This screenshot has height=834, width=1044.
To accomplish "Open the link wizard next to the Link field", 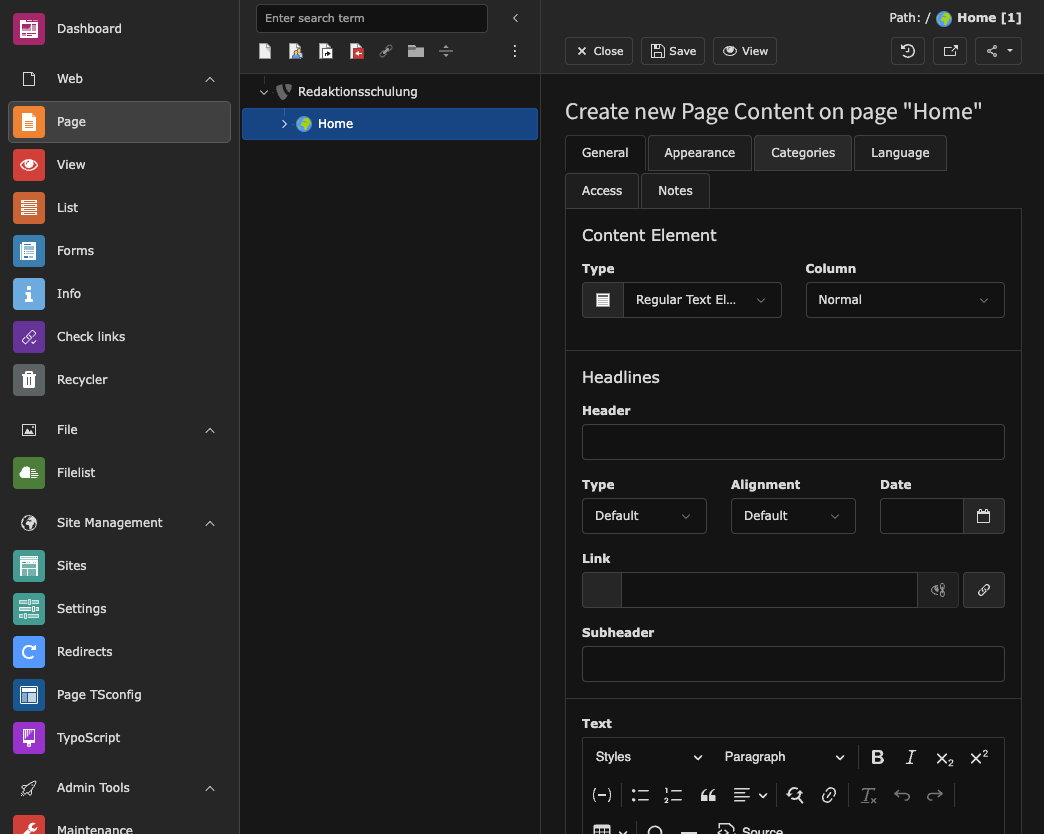I will tap(983, 590).
